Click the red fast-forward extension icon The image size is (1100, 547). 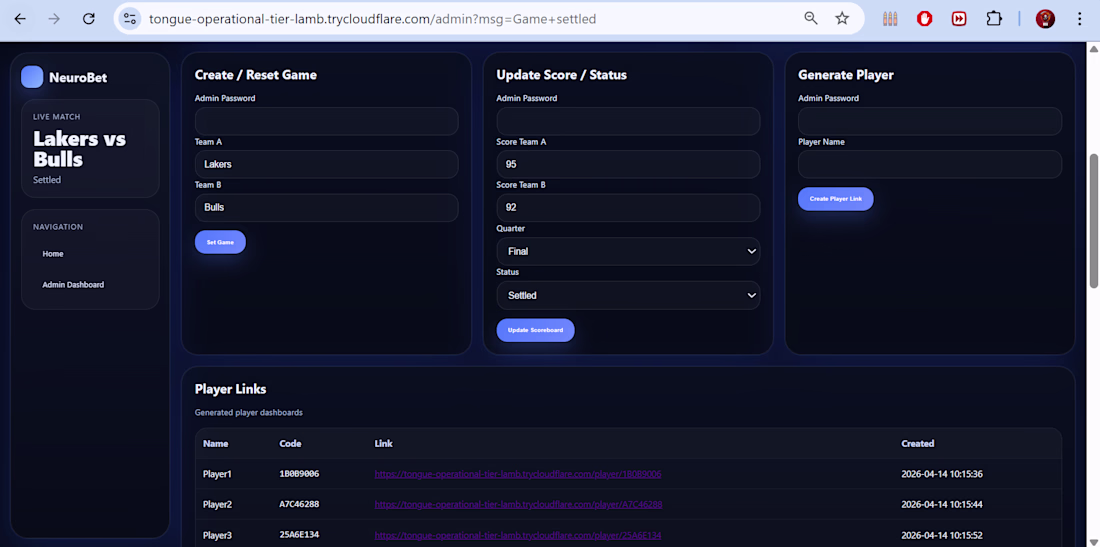tap(959, 19)
